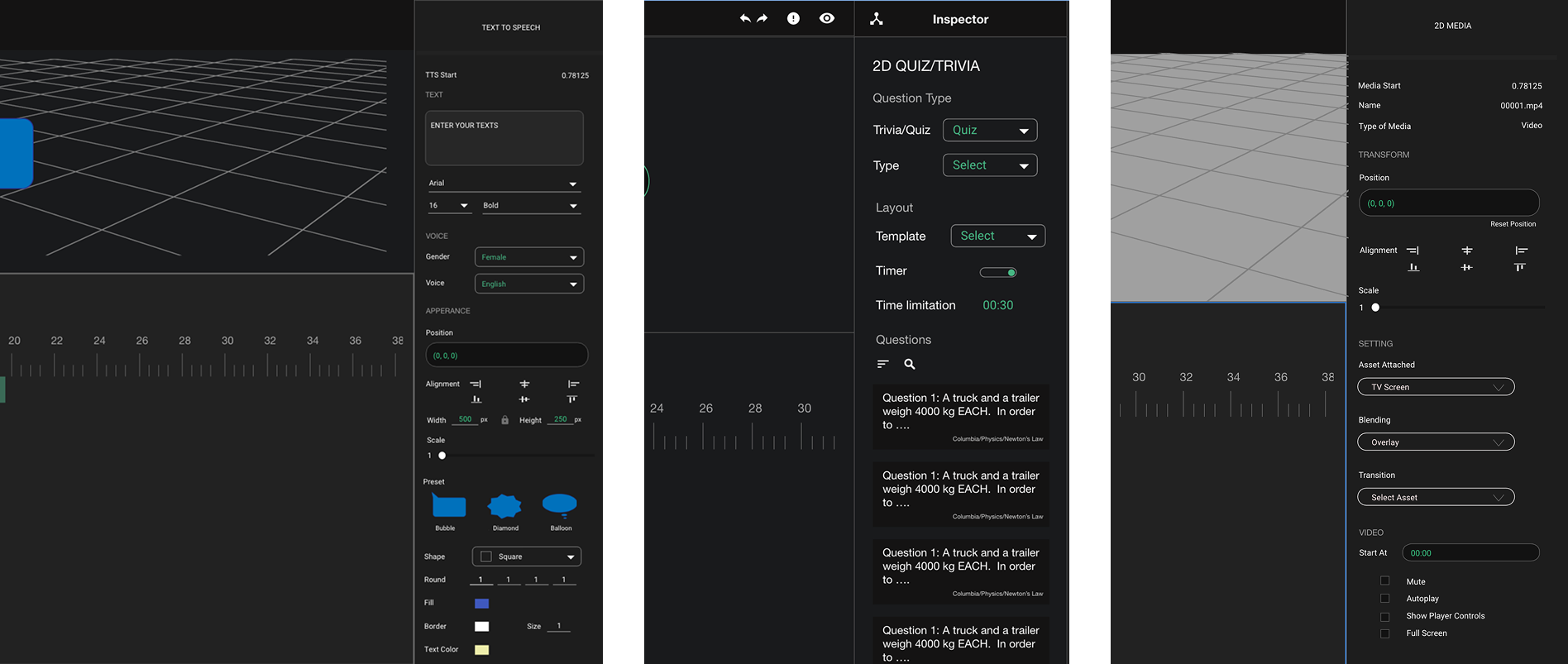Click the Text Color swatch
This screenshot has height=664, width=1568.
click(x=481, y=650)
